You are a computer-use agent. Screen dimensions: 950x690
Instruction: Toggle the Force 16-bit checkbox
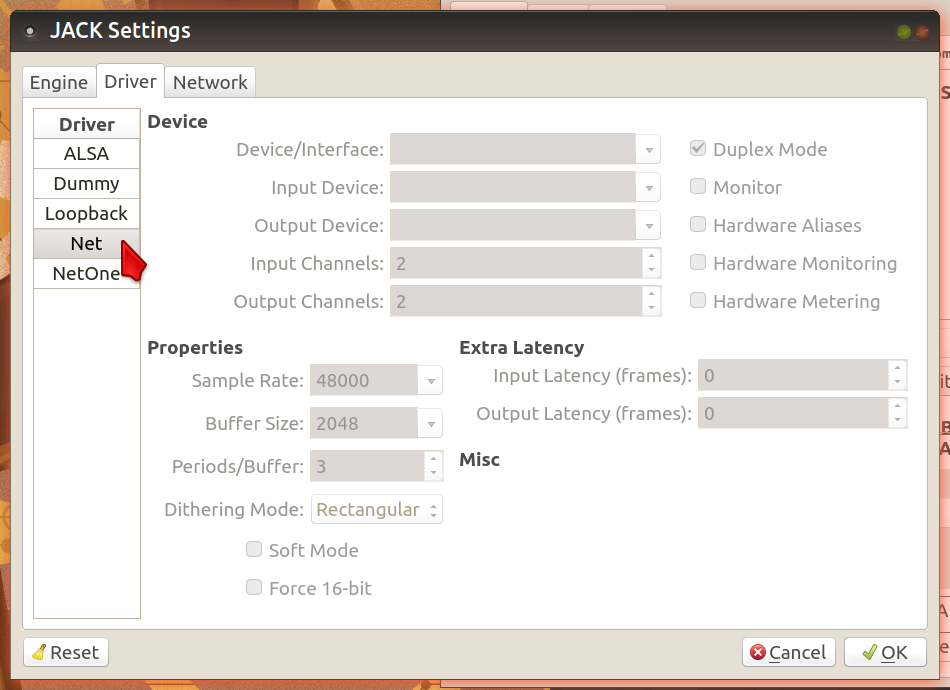point(254,587)
